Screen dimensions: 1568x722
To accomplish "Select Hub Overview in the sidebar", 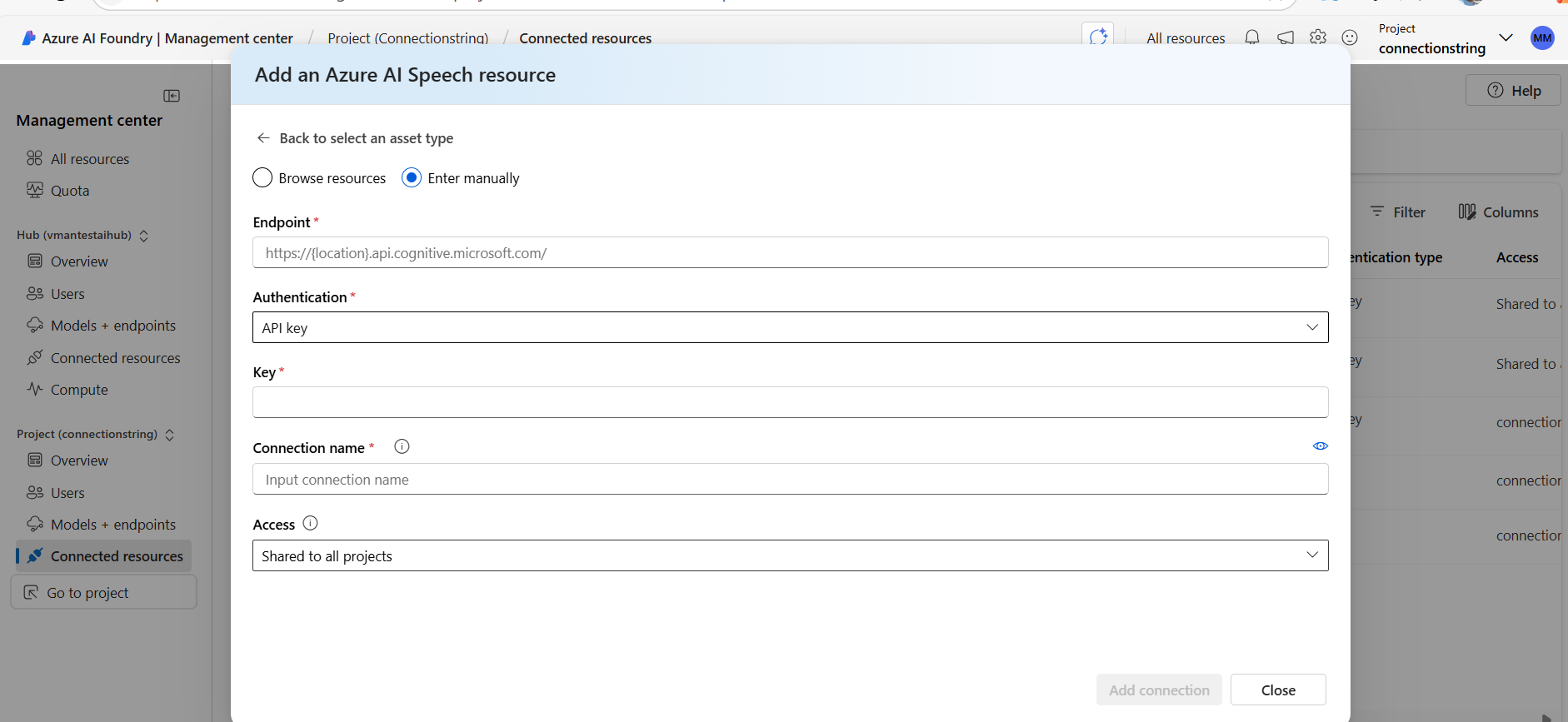I will 79,261.
